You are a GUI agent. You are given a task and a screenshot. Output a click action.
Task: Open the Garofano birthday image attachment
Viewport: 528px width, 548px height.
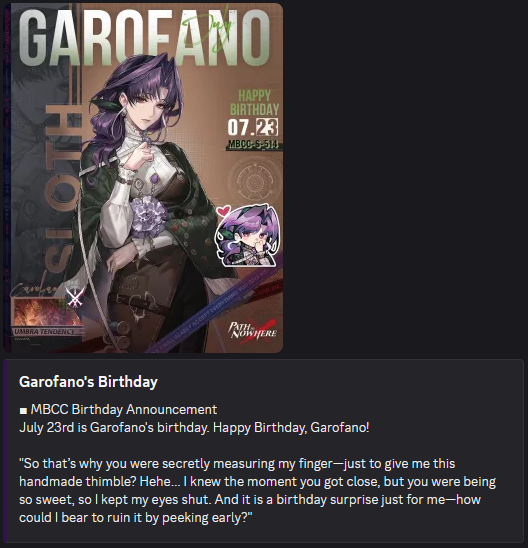pos(143,178)
